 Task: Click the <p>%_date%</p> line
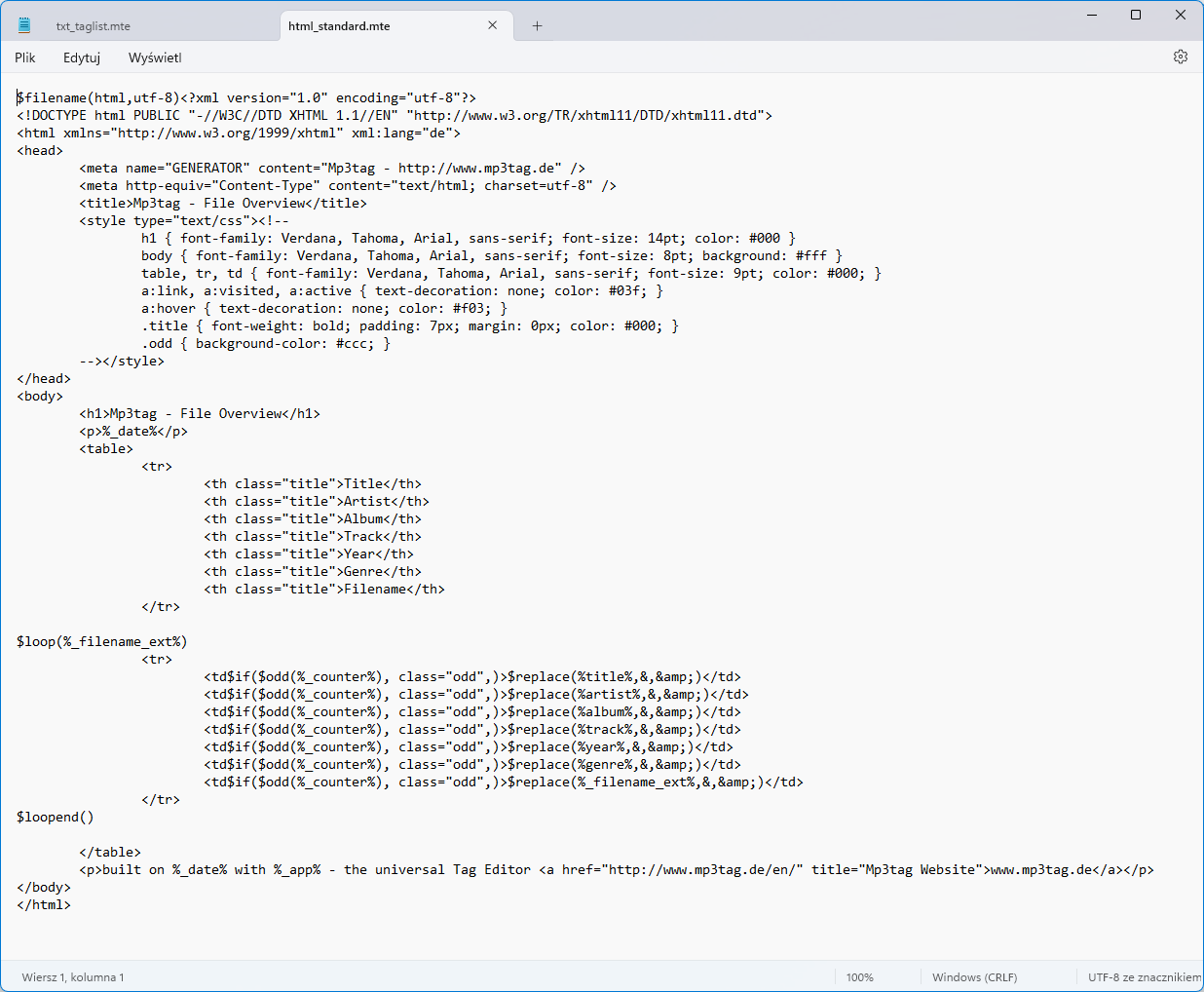133,431
